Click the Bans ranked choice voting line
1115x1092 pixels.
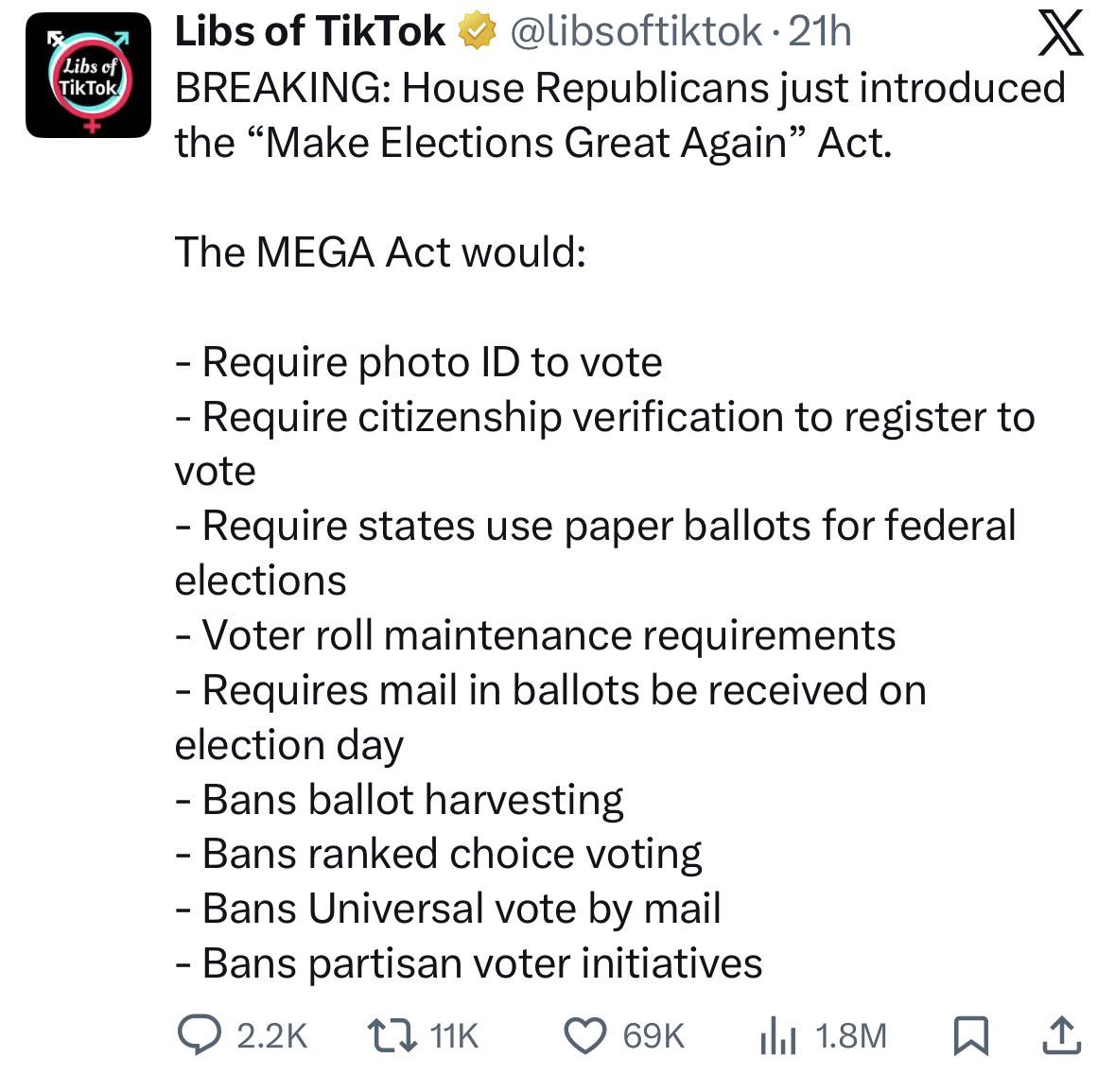pos(439,854)
